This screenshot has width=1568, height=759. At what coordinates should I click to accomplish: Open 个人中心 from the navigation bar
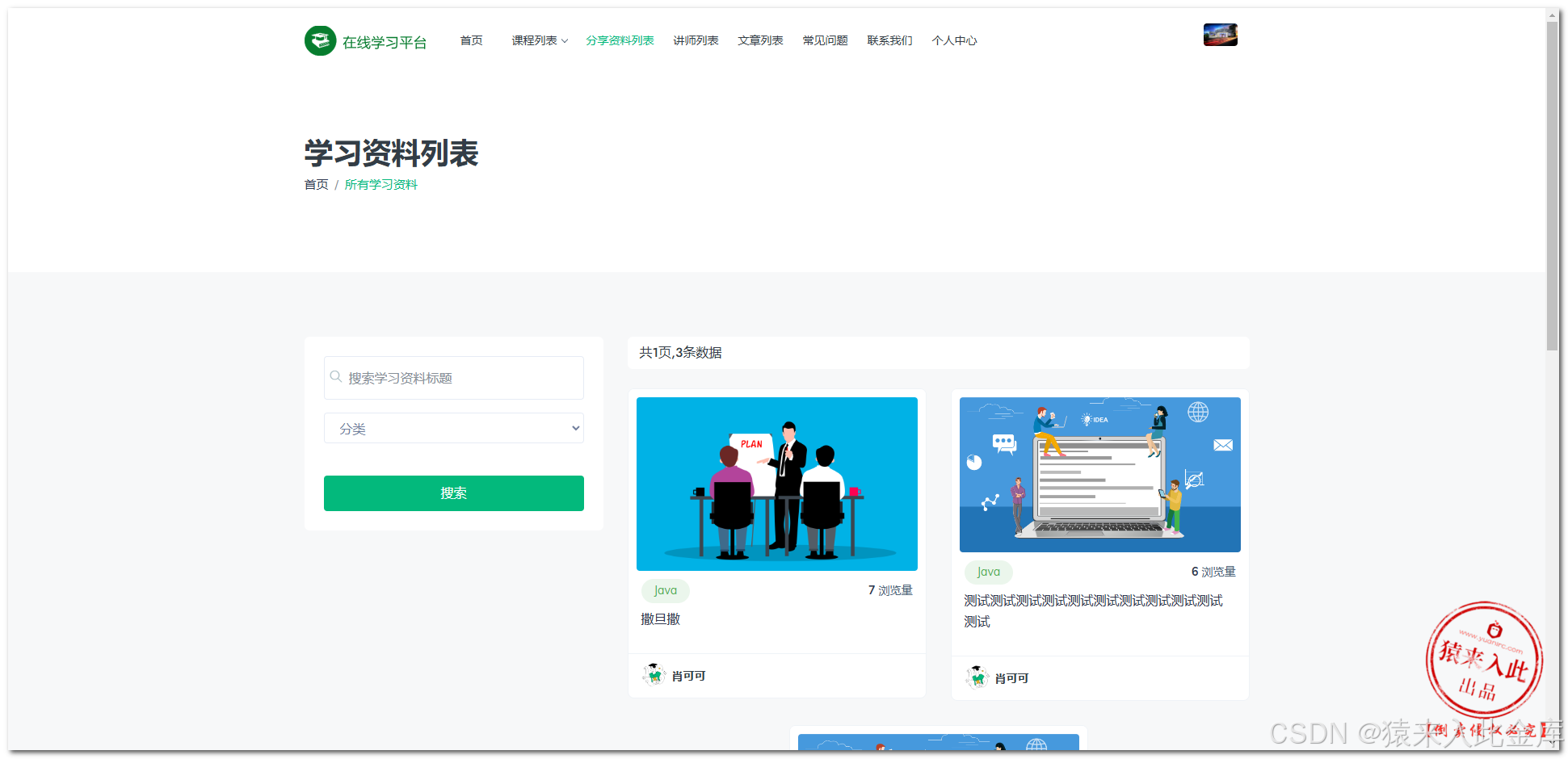pyautogui.click(x=955, y=40)
